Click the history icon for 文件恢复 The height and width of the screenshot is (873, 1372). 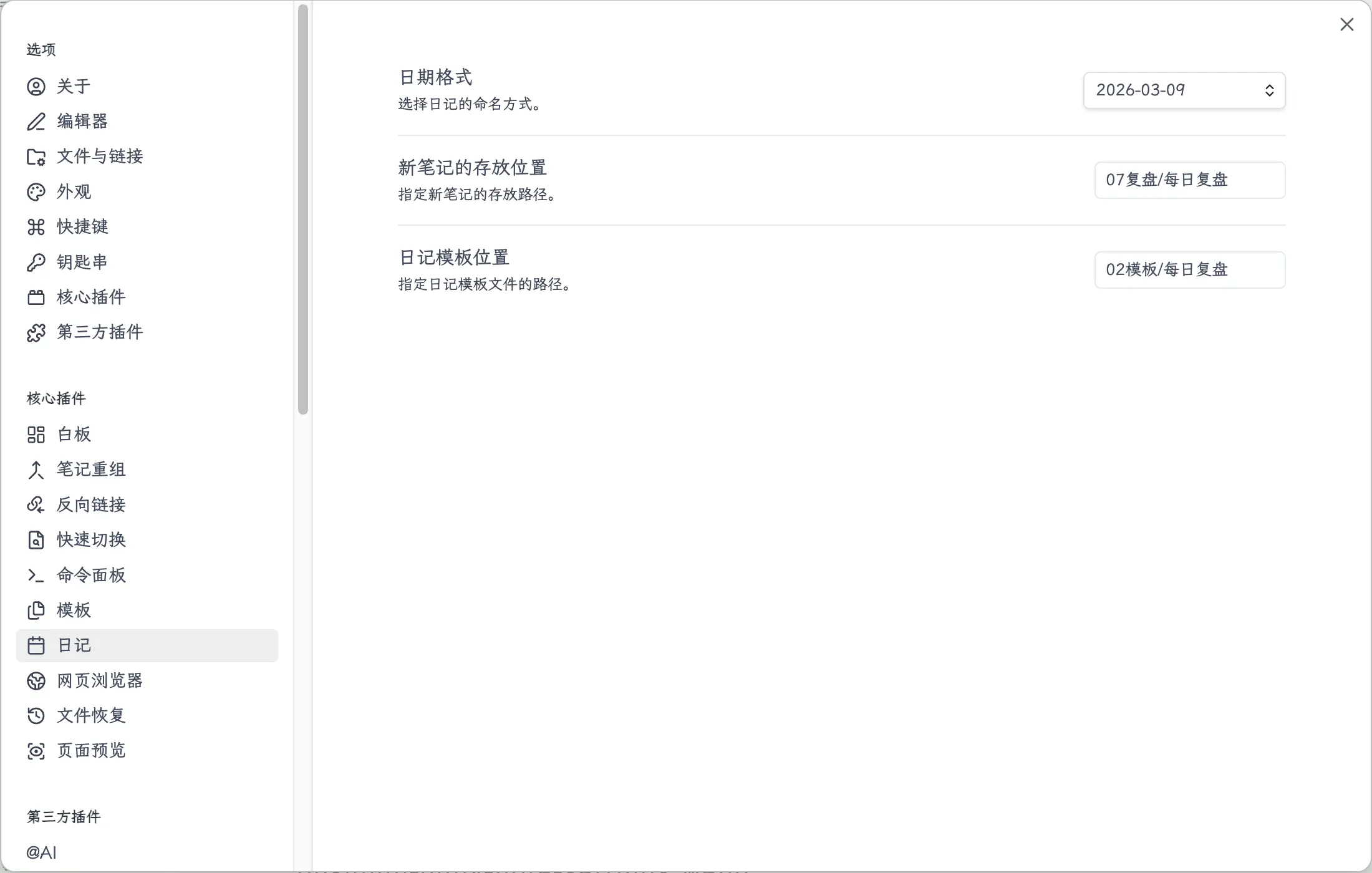36,716
